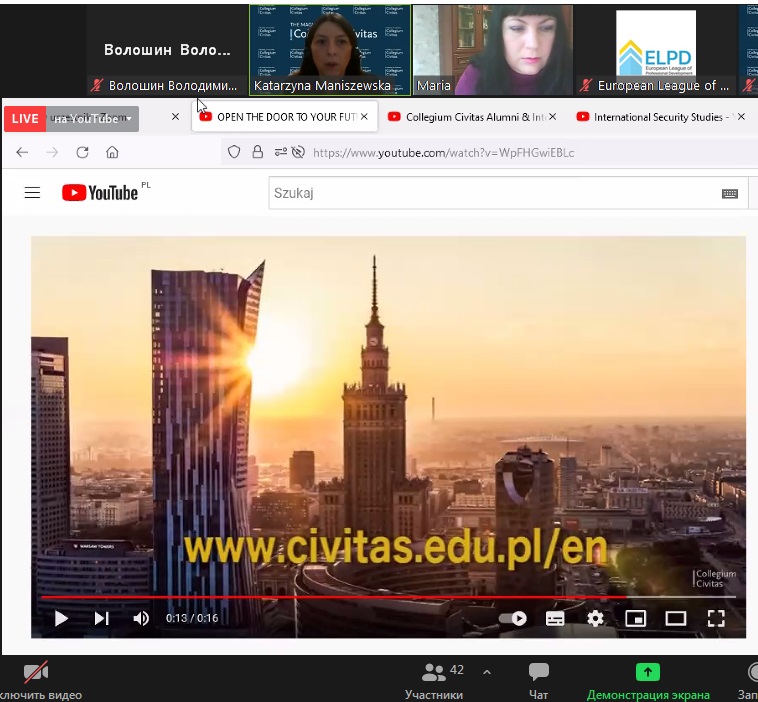Close the OPEN THE DOOR tab
The height and width of the screenshot is (702, 758).
[364, 117]
